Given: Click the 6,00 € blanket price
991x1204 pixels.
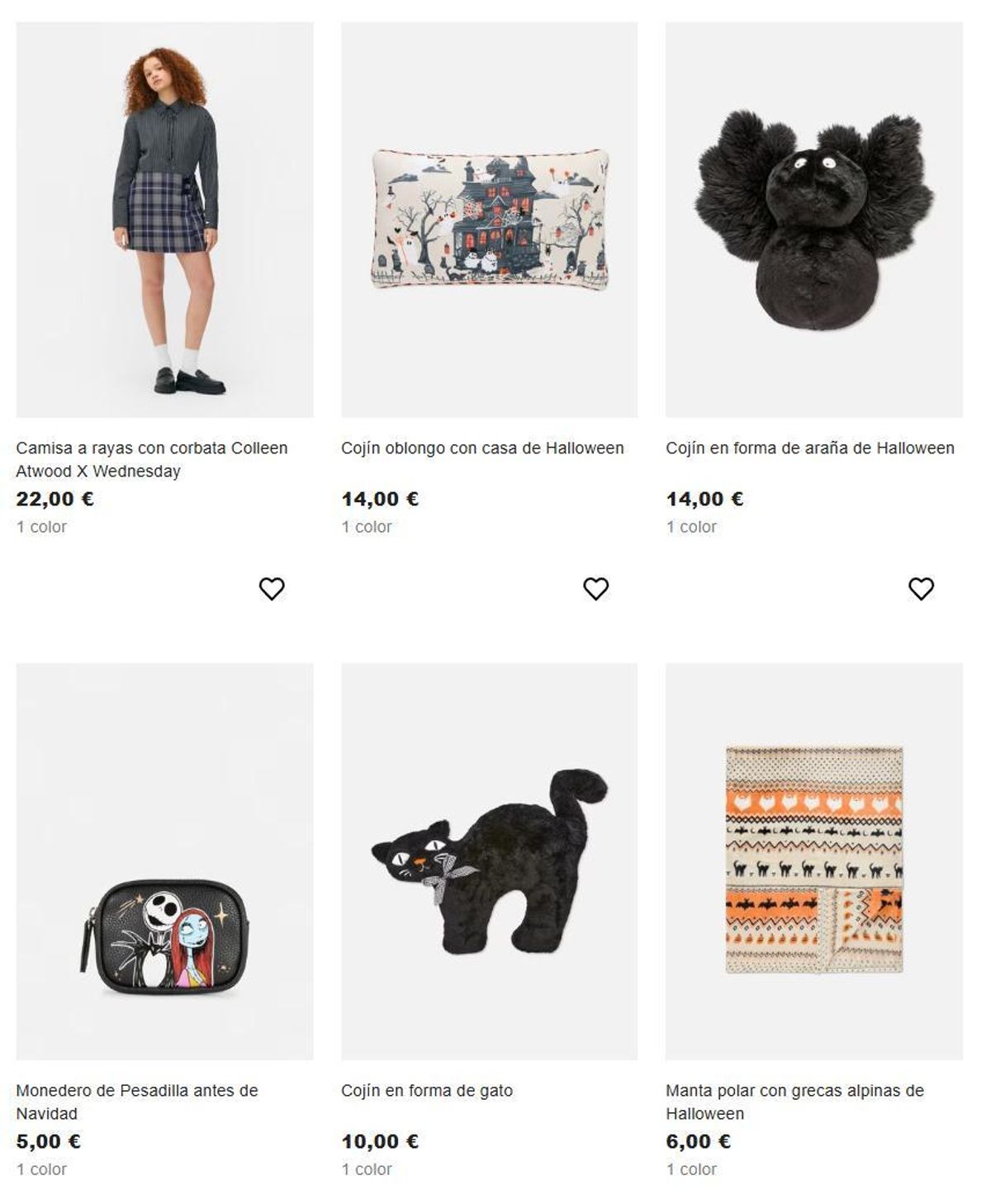Looking at the screenshot, I should coord(699,1141).
